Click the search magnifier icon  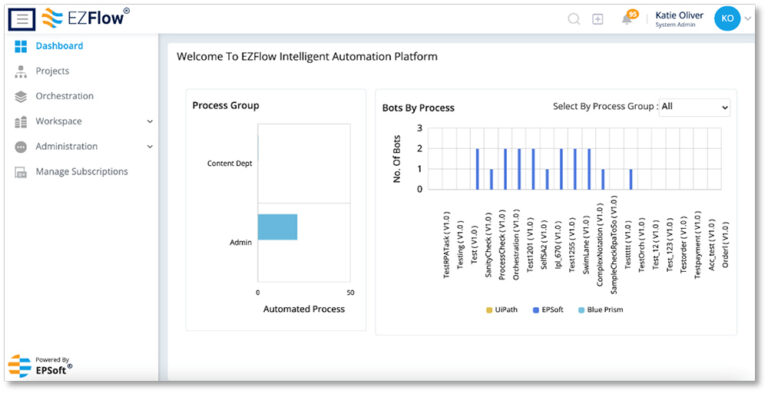click(574, 19)
